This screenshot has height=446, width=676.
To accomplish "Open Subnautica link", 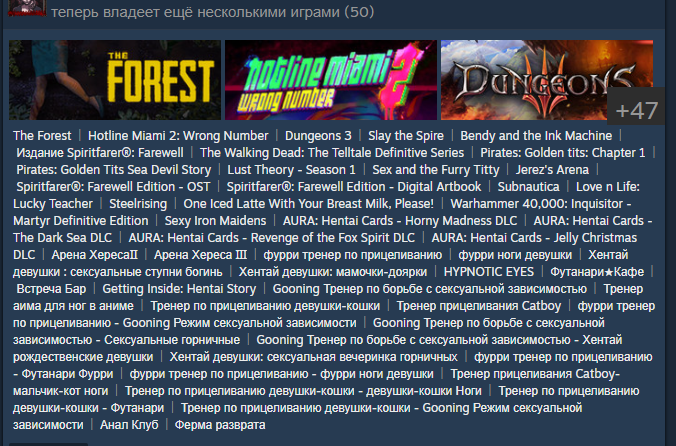I will point(529,187).
